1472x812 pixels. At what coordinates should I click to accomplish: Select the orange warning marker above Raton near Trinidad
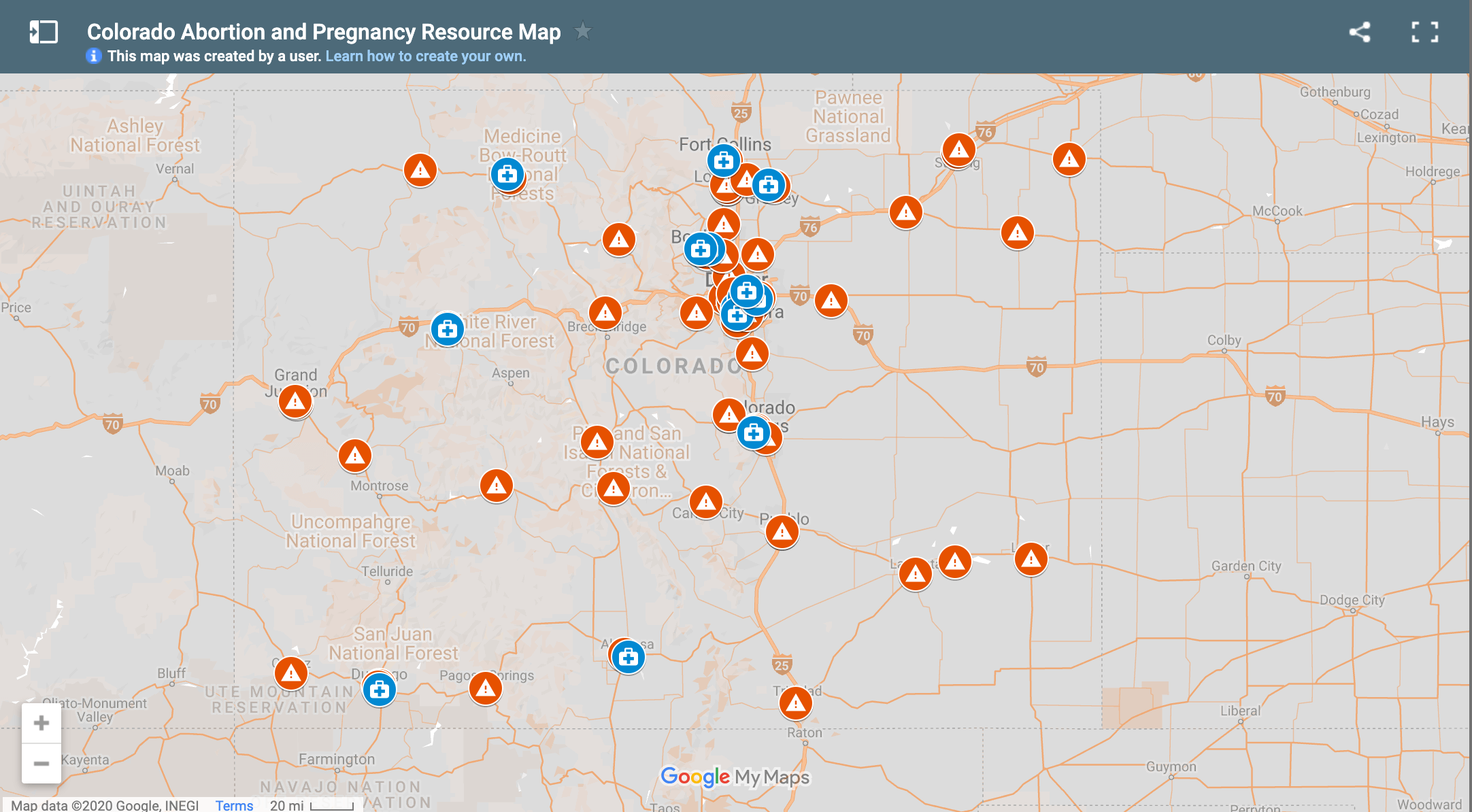[796, 703]
